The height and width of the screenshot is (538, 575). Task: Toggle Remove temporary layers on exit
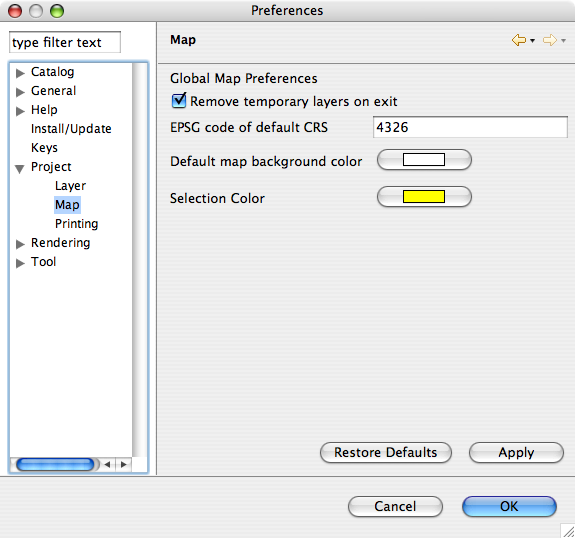(179, 101)
